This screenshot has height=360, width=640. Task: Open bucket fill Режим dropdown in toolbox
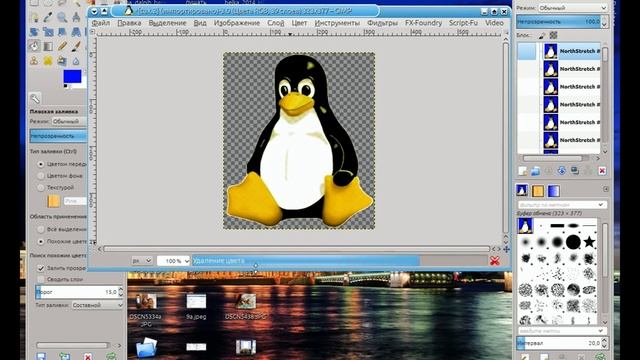[x=69, y=121]
